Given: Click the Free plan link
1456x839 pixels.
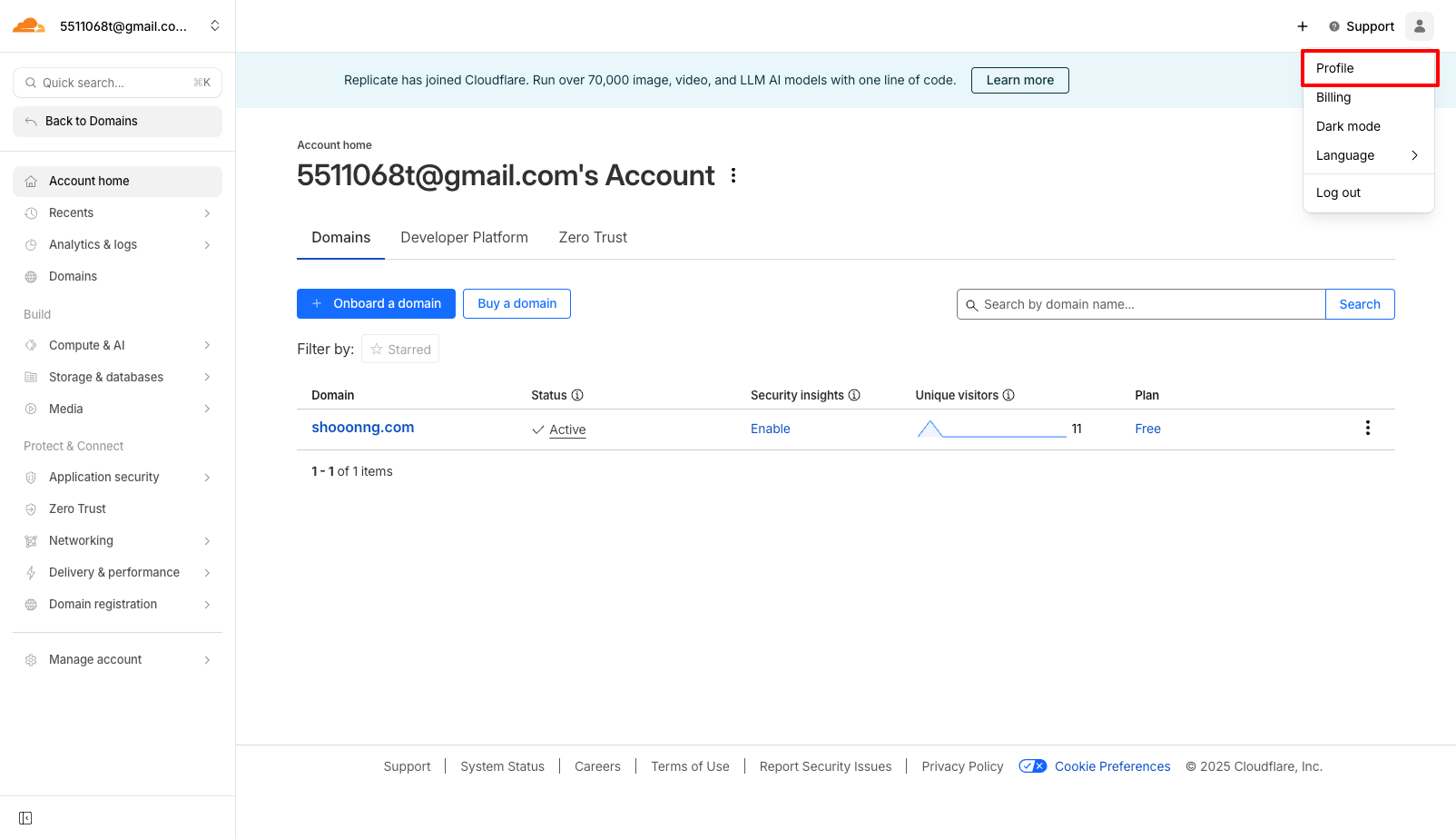Looking at the screenshot, I should click(1147, 429).
